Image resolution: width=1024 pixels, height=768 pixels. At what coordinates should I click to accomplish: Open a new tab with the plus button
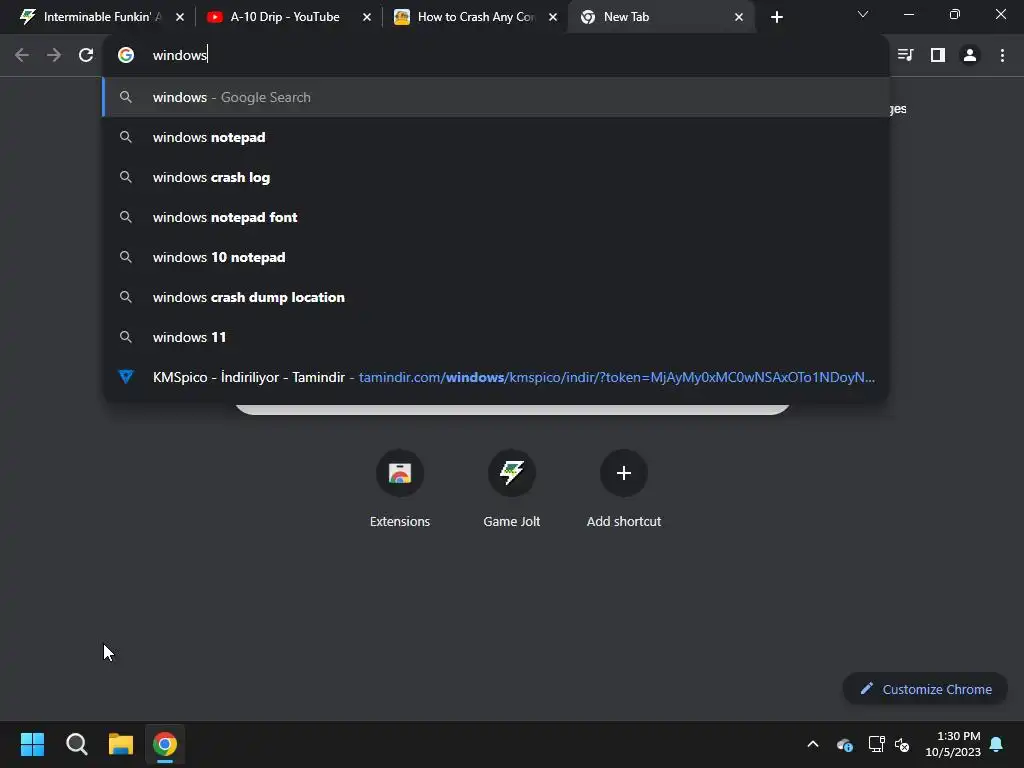(x=776, y=17)
